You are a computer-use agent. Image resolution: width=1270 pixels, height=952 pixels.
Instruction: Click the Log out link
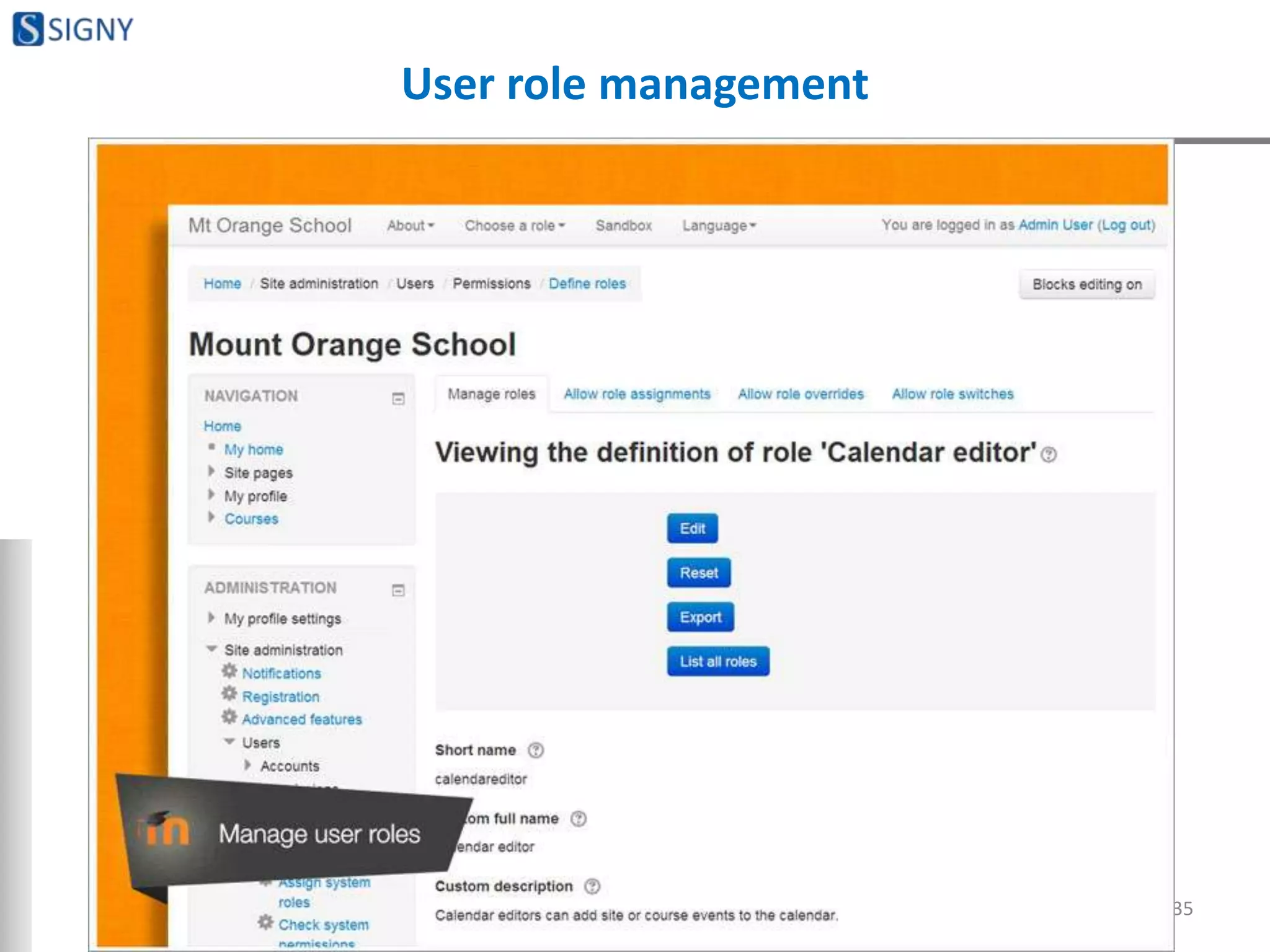[1127, 225]
